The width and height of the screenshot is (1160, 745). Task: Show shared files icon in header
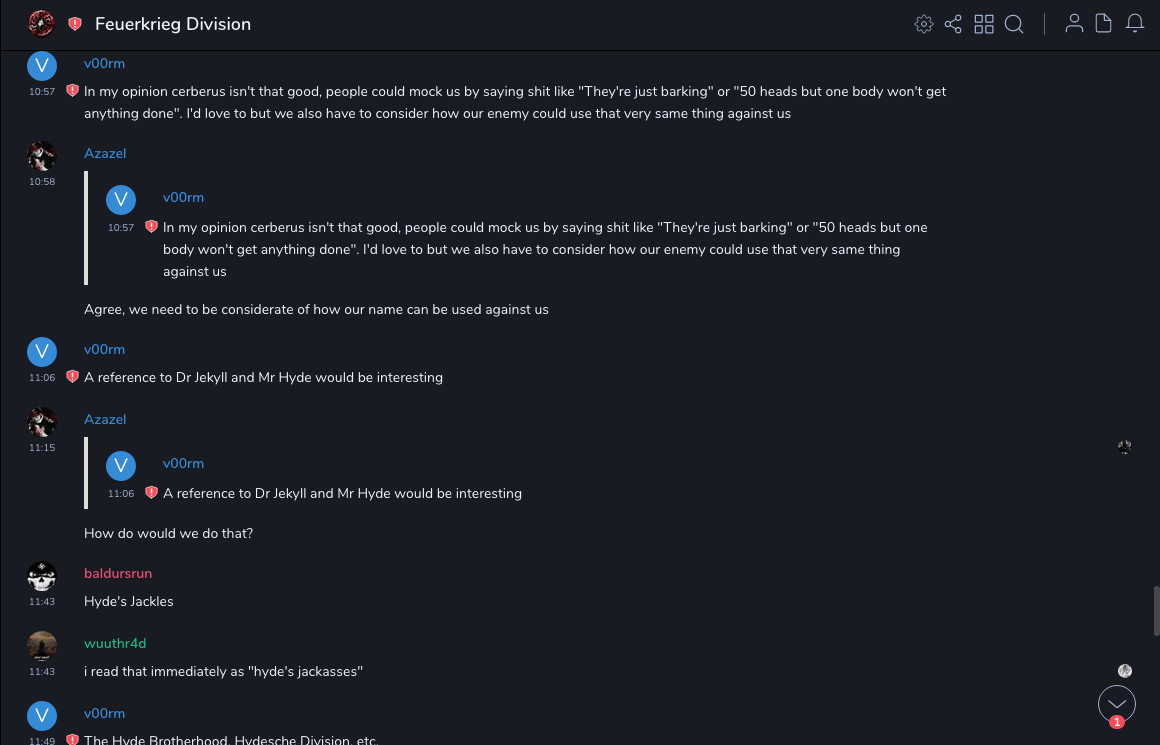[1104, 24]
